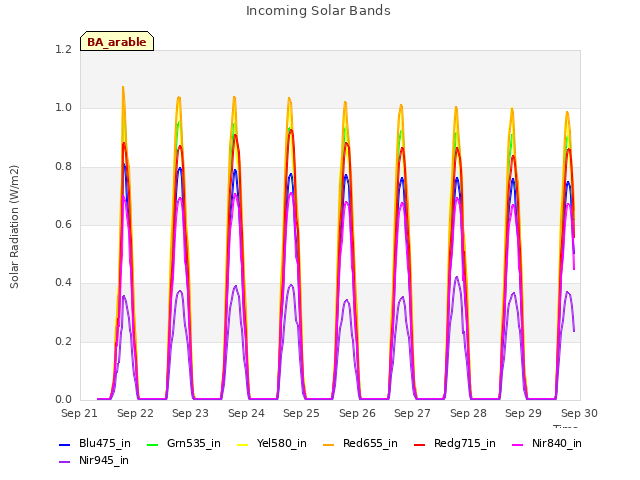
Task: Click the green Grn535_in legend swatch
Action: click(x=152, y=444)
